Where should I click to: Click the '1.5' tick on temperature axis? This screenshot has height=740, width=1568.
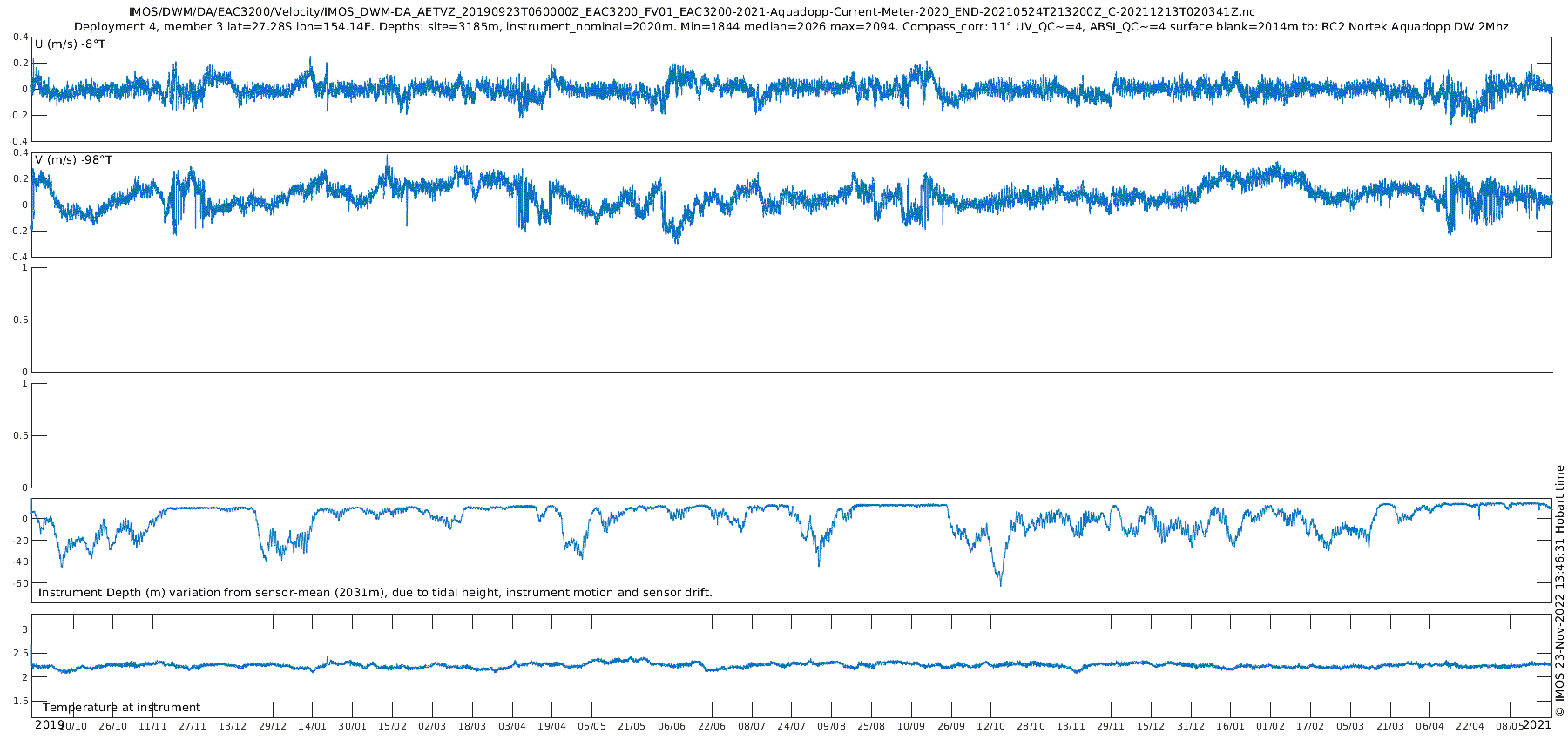click(x=20, y=702)
